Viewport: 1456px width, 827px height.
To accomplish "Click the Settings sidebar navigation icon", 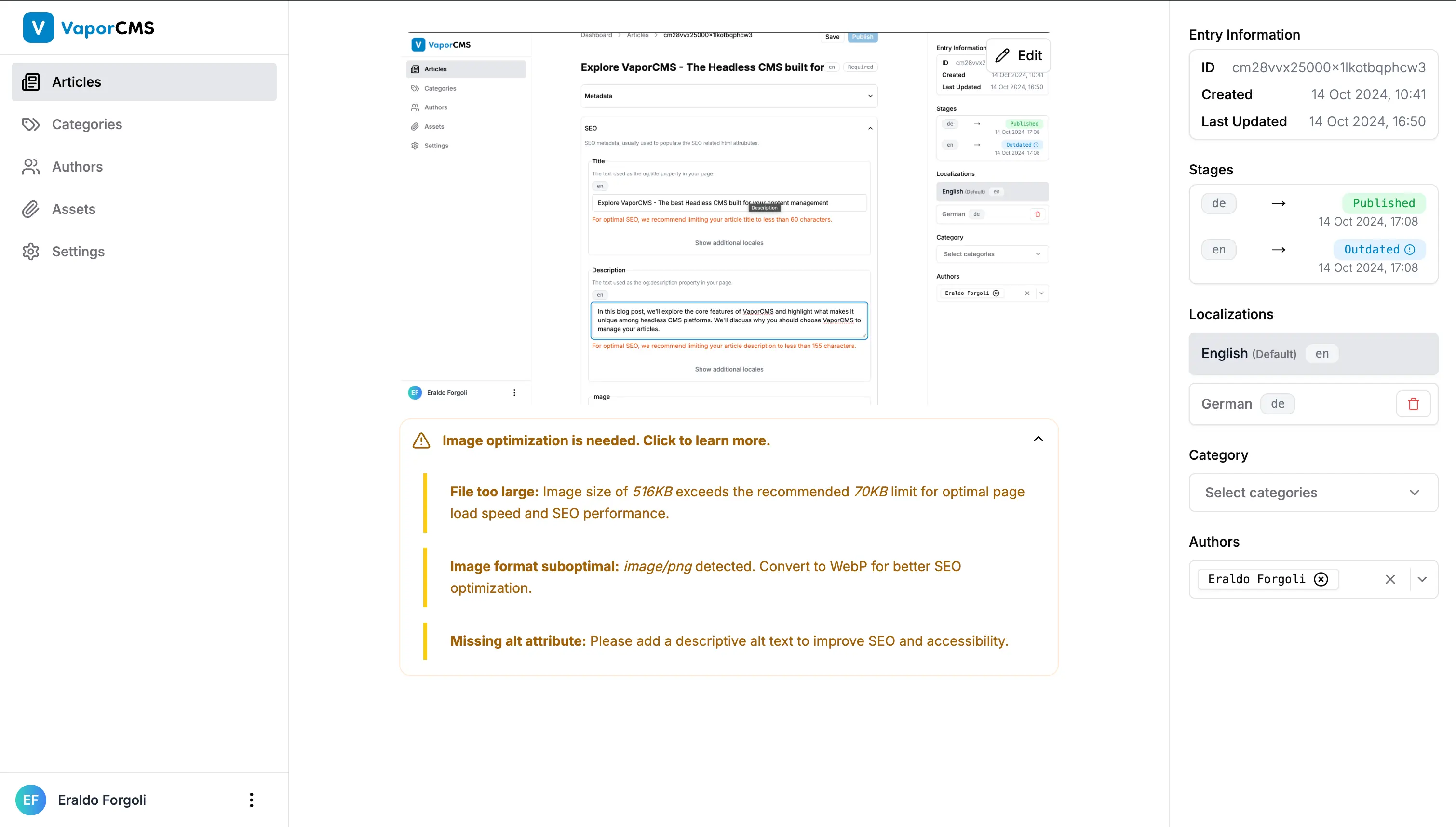I will [x=31, y=251].
